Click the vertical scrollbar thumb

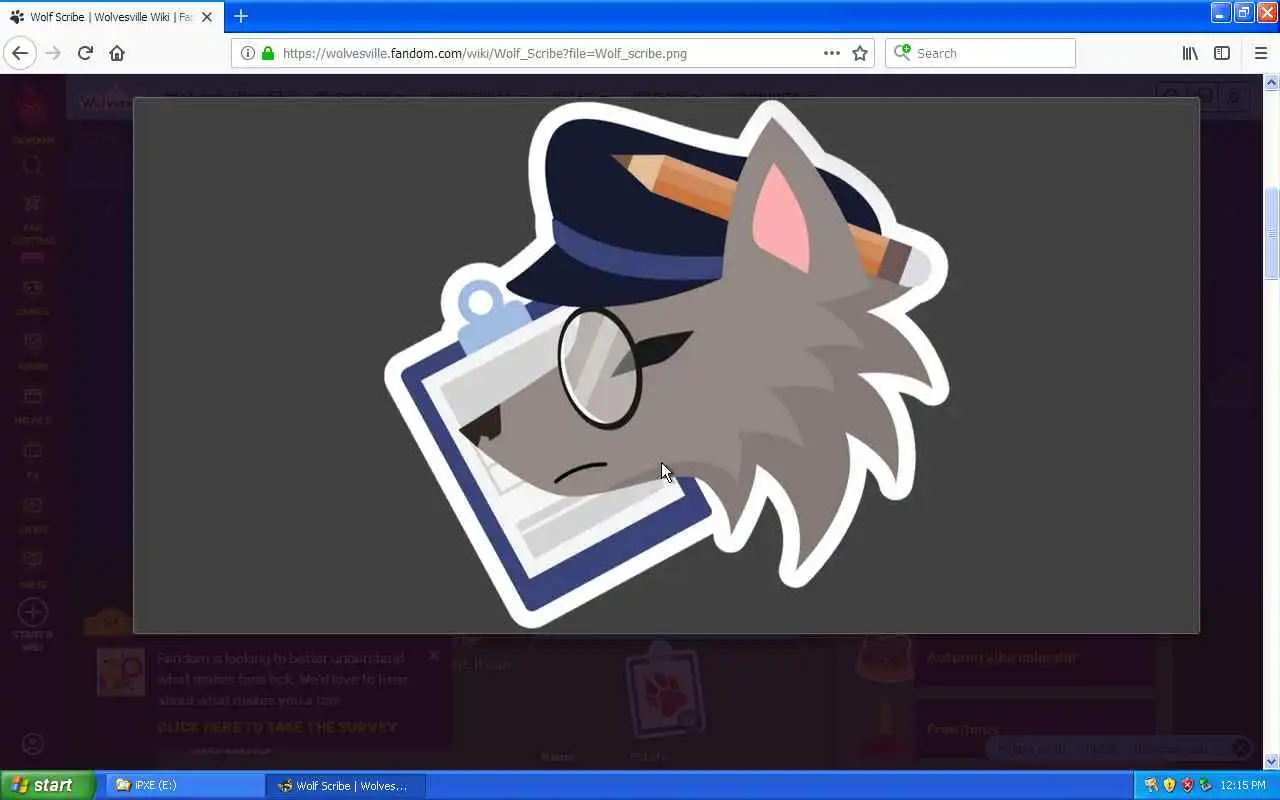point(1272,235)
